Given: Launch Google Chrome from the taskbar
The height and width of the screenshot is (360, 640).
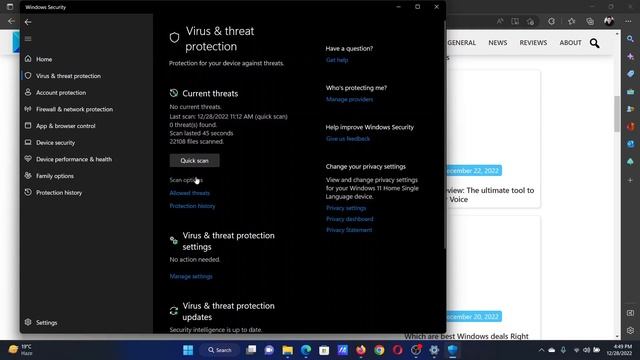Looking at the screenshot, I should pos(379,350).
